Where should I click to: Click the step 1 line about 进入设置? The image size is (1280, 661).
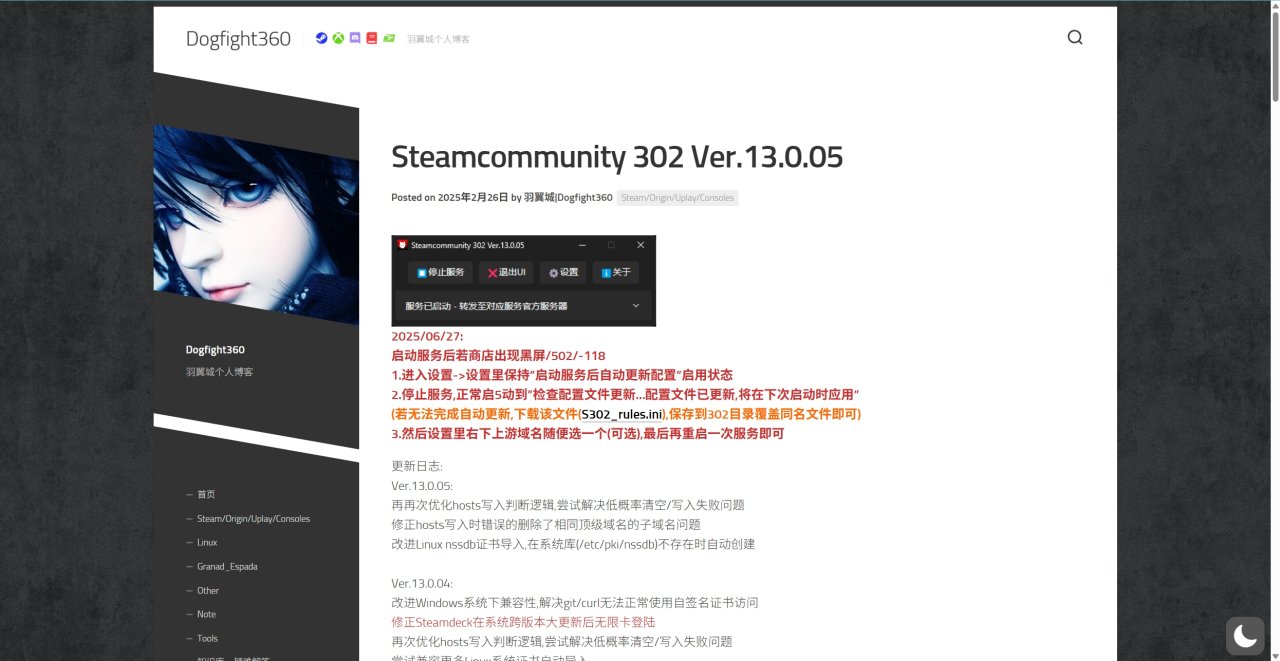(x=562, y=375)
